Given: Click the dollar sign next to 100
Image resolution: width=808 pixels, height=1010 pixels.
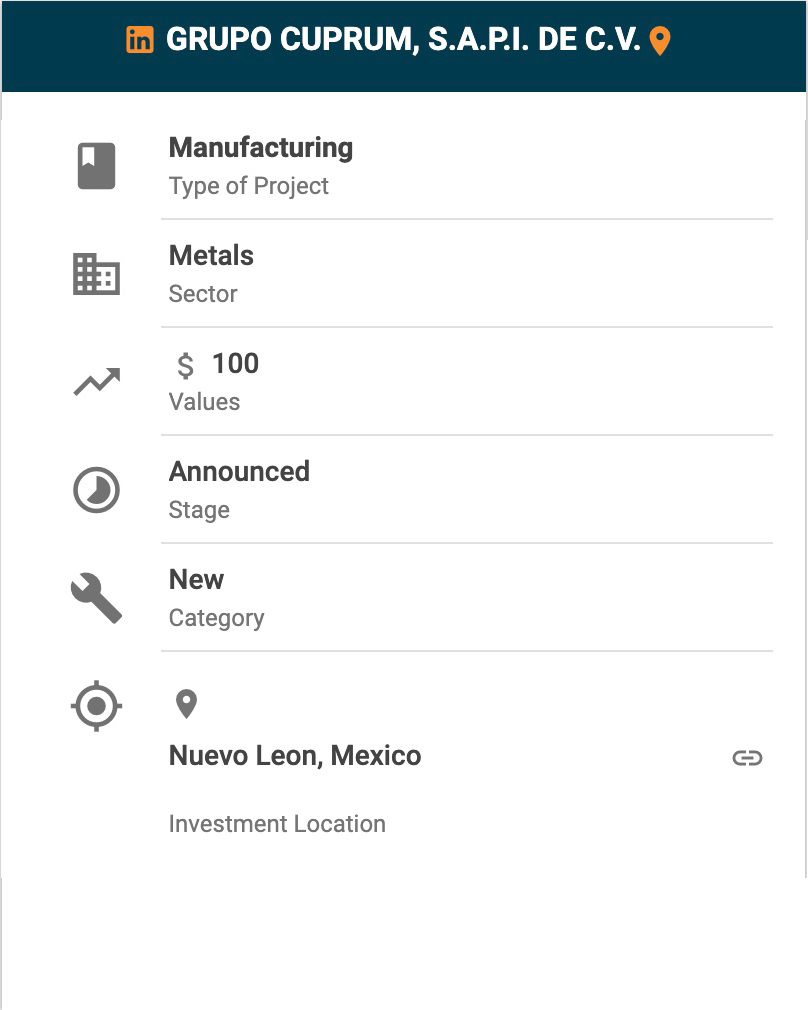Looking at the screenshot, I should click(x=185, y=366).
